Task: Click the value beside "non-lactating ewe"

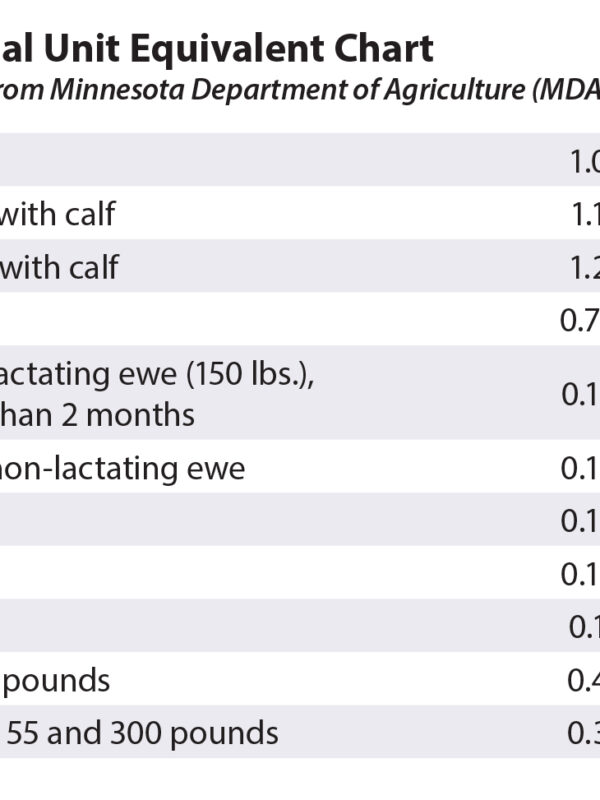Action: (580, 467)
